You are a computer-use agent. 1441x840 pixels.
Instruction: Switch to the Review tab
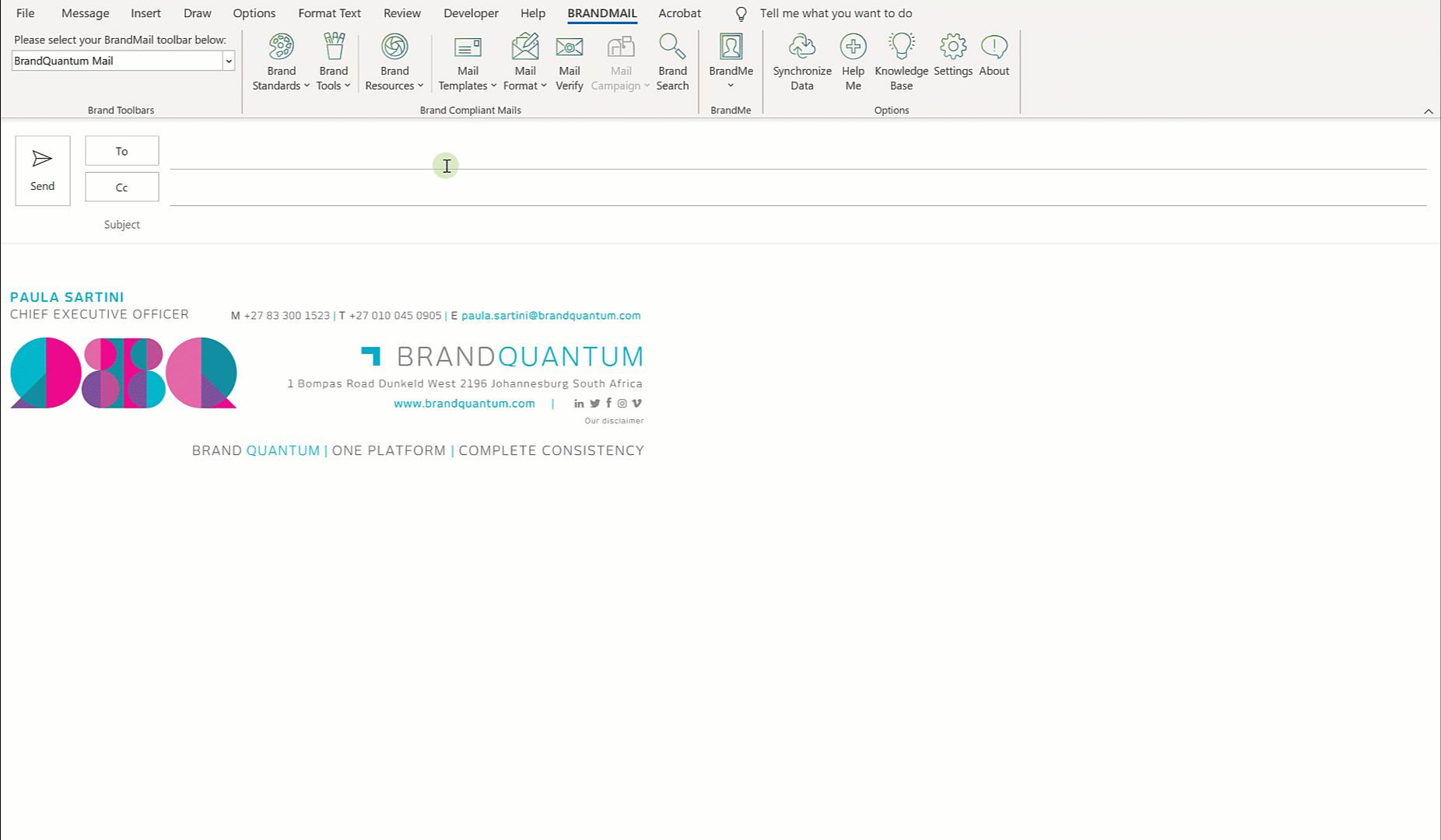tap(402, 13)
